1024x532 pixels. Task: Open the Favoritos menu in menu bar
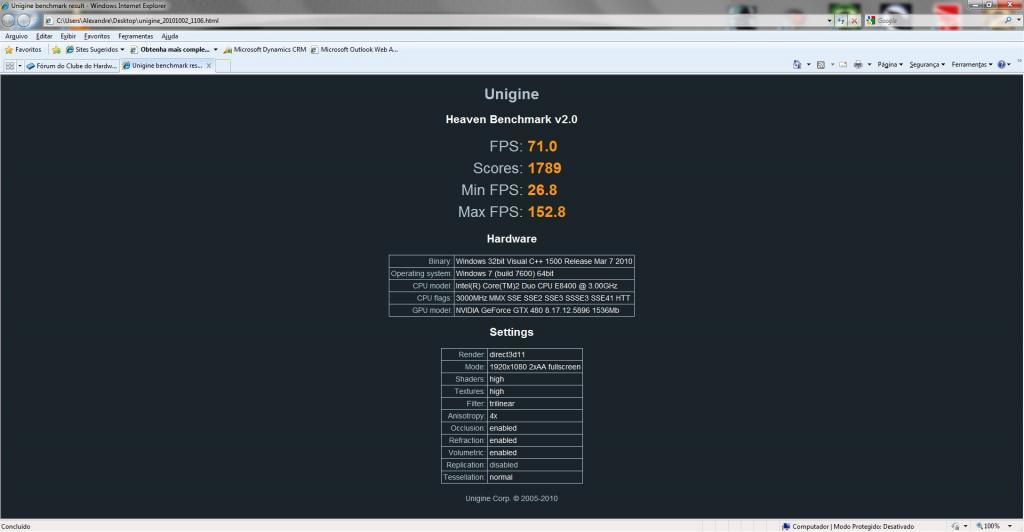click(97, 37)
